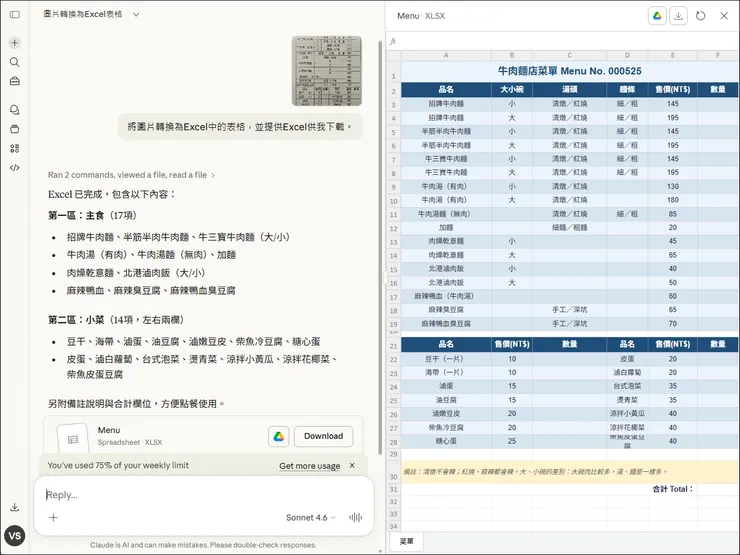
Task: Select column A header
Action: (x=446, y=55)
